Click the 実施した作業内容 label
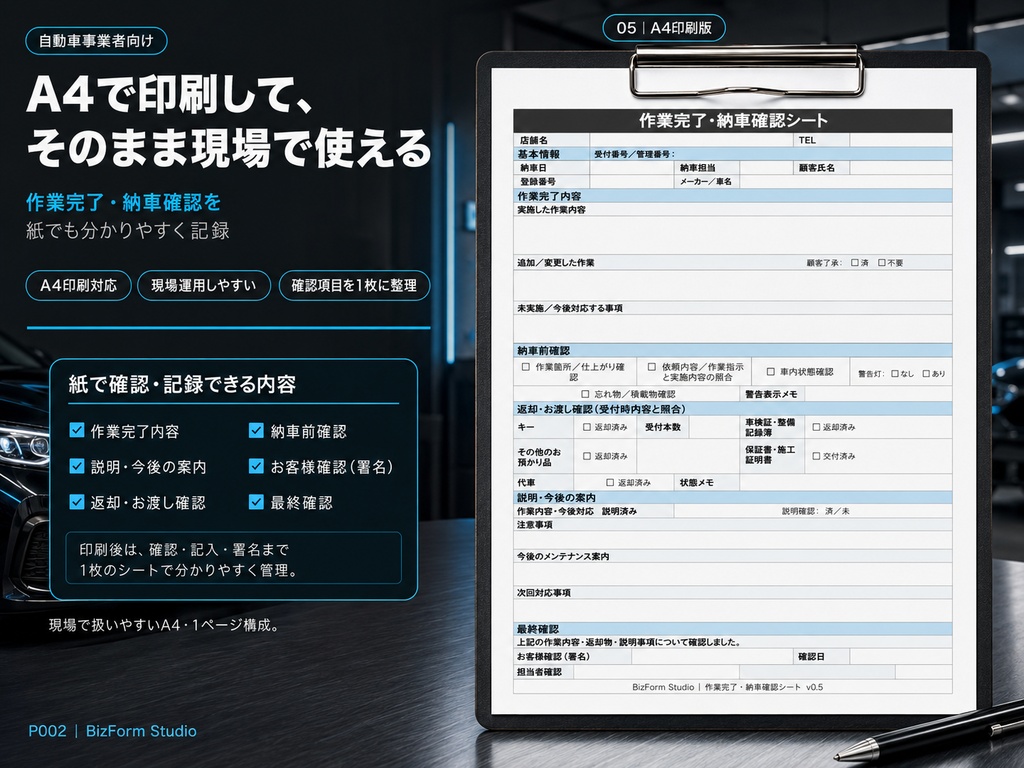 [x=551, y=210]
